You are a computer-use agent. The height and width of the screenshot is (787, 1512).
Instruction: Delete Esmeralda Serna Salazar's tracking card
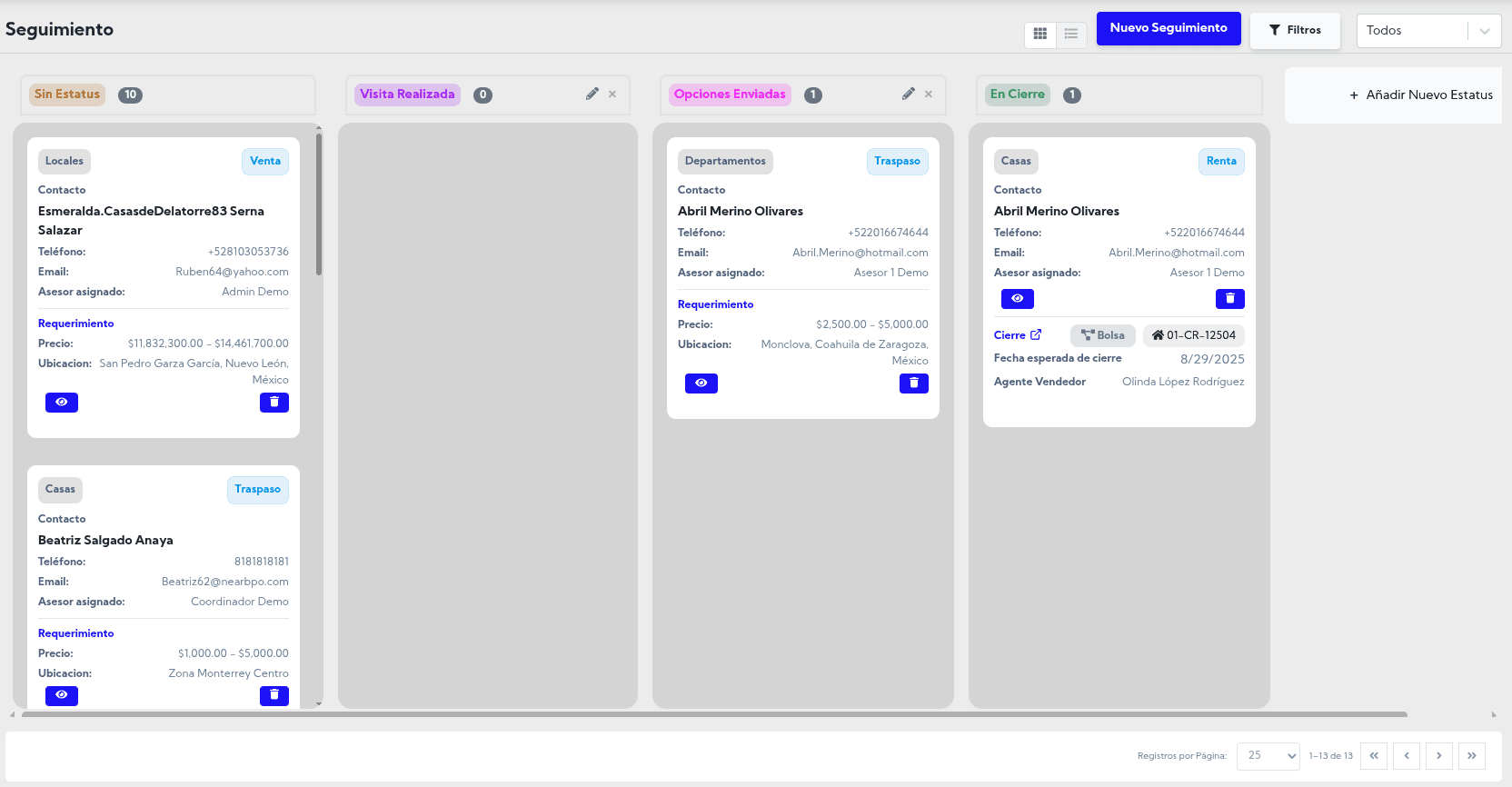274,402
